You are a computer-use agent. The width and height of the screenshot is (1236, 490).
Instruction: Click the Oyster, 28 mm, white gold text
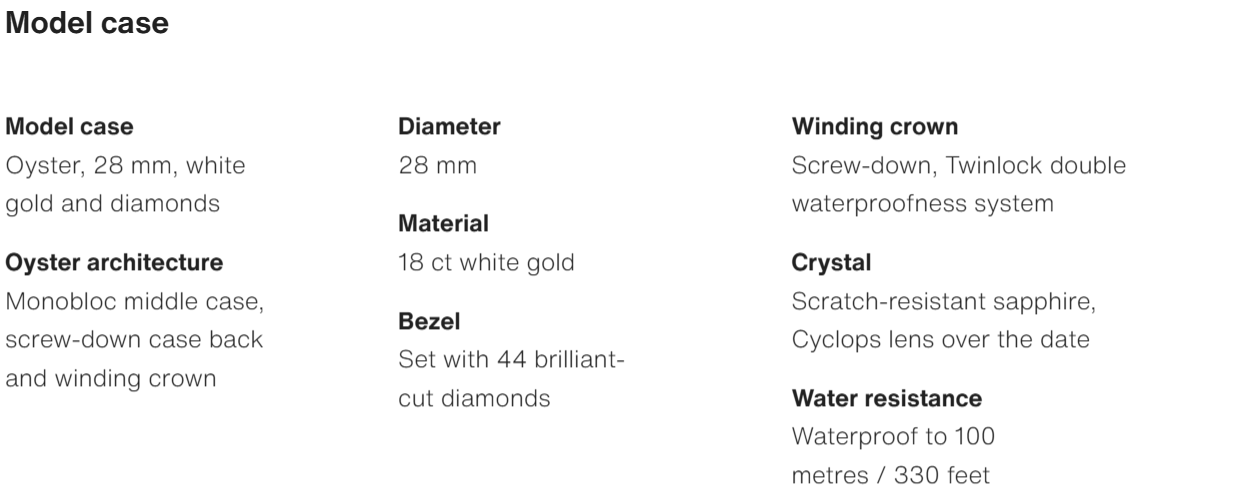125,165
